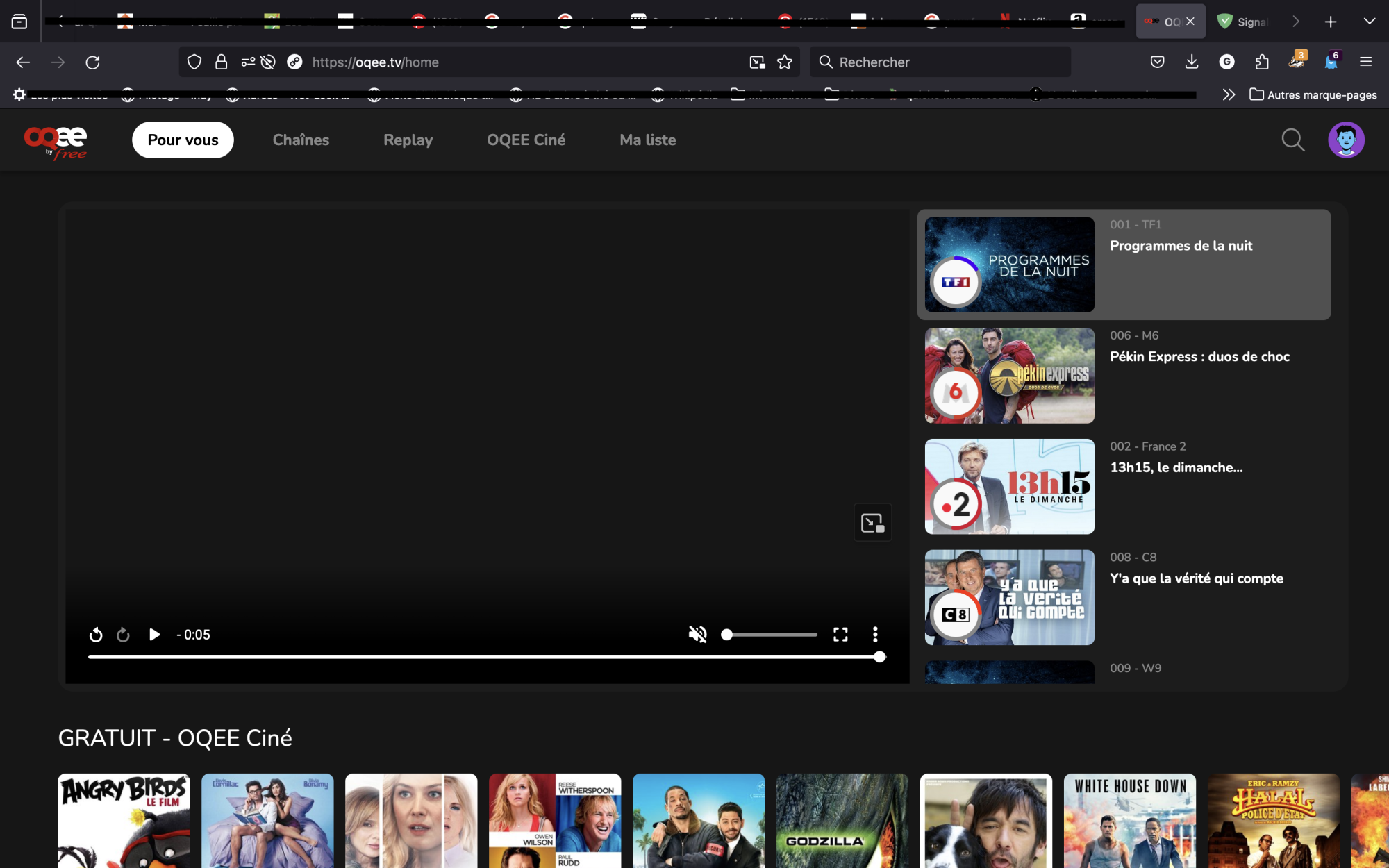Viewport: 1389px width, 868px height.
Task: Open Firefox tracking protection shield
Action: [194, 62]
